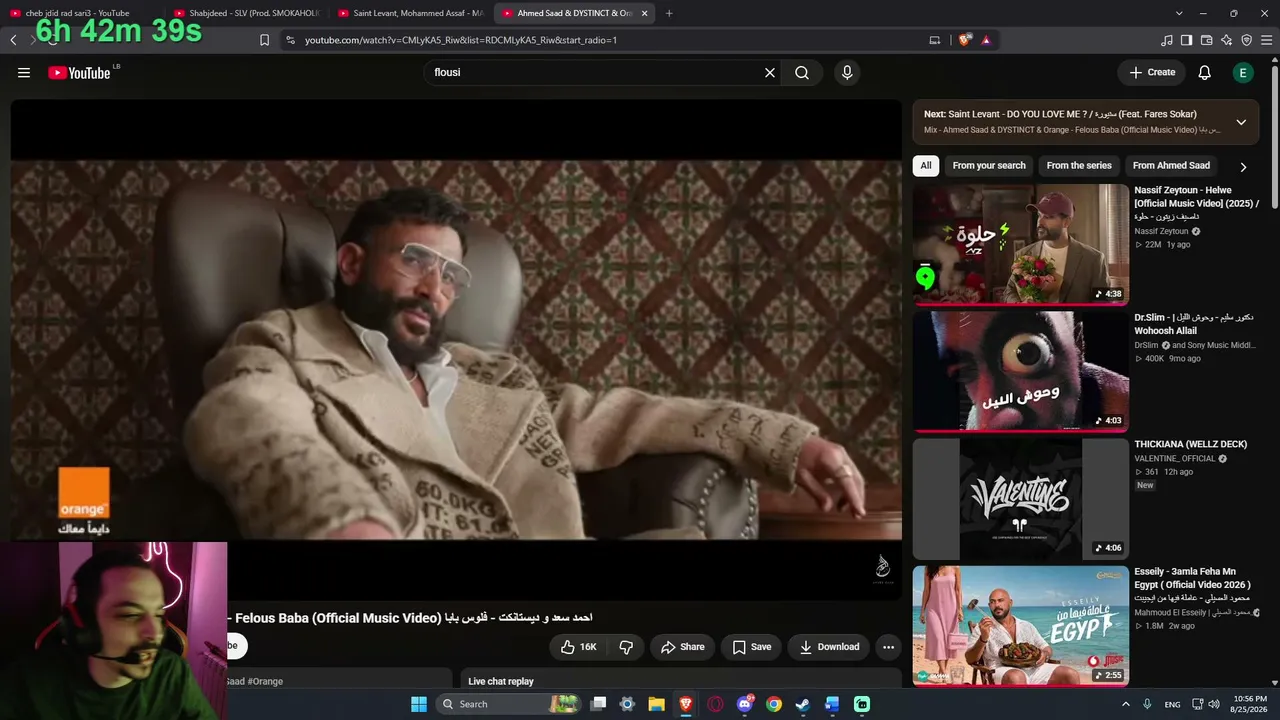This screenshot has height=720, width=1280.
Task: Save the video to a playlist
Action: click(x=751, y=647)
